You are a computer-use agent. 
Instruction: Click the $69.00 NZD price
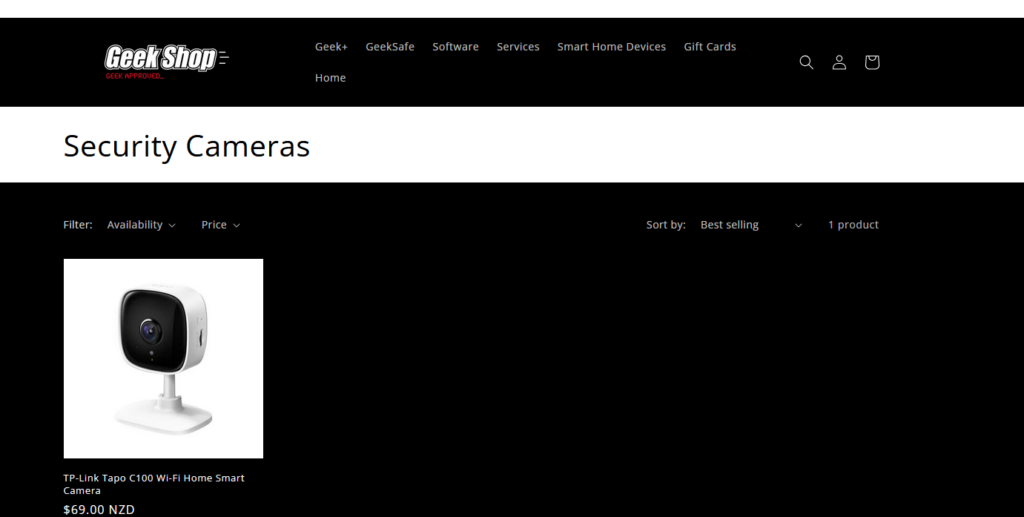pos(99,509)
